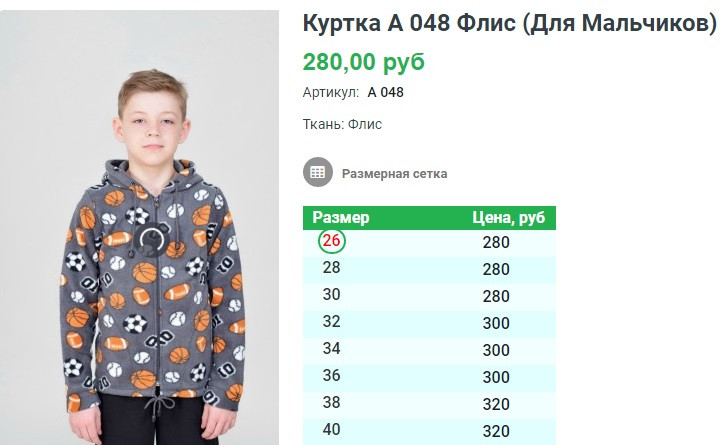This screenshot has height=445, width=727.
Task: Click the boy's fleece jacket product photo
Action: pyautogui.click(x=140, y=228)
